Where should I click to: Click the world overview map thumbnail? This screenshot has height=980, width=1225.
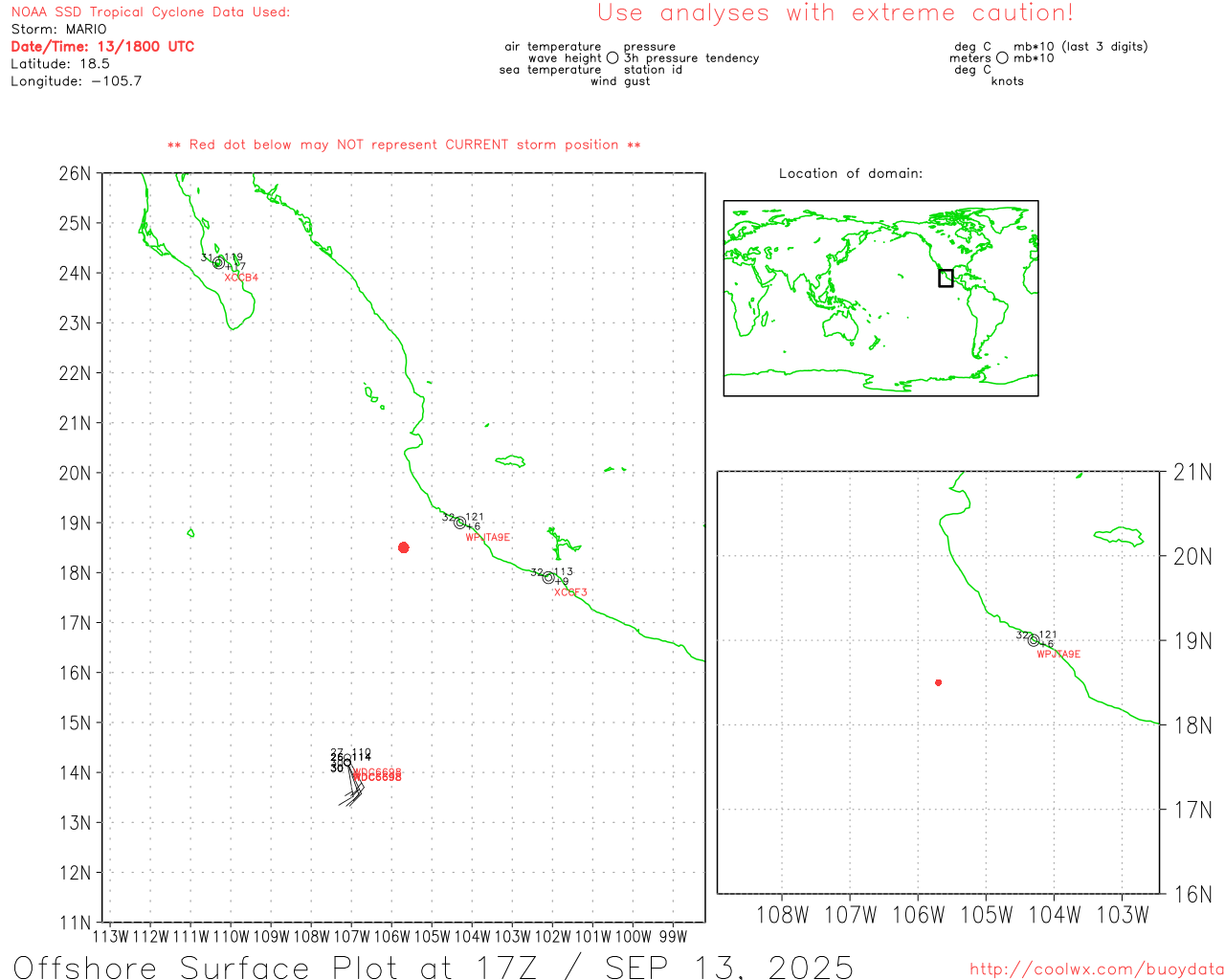(x=880, y=299)
